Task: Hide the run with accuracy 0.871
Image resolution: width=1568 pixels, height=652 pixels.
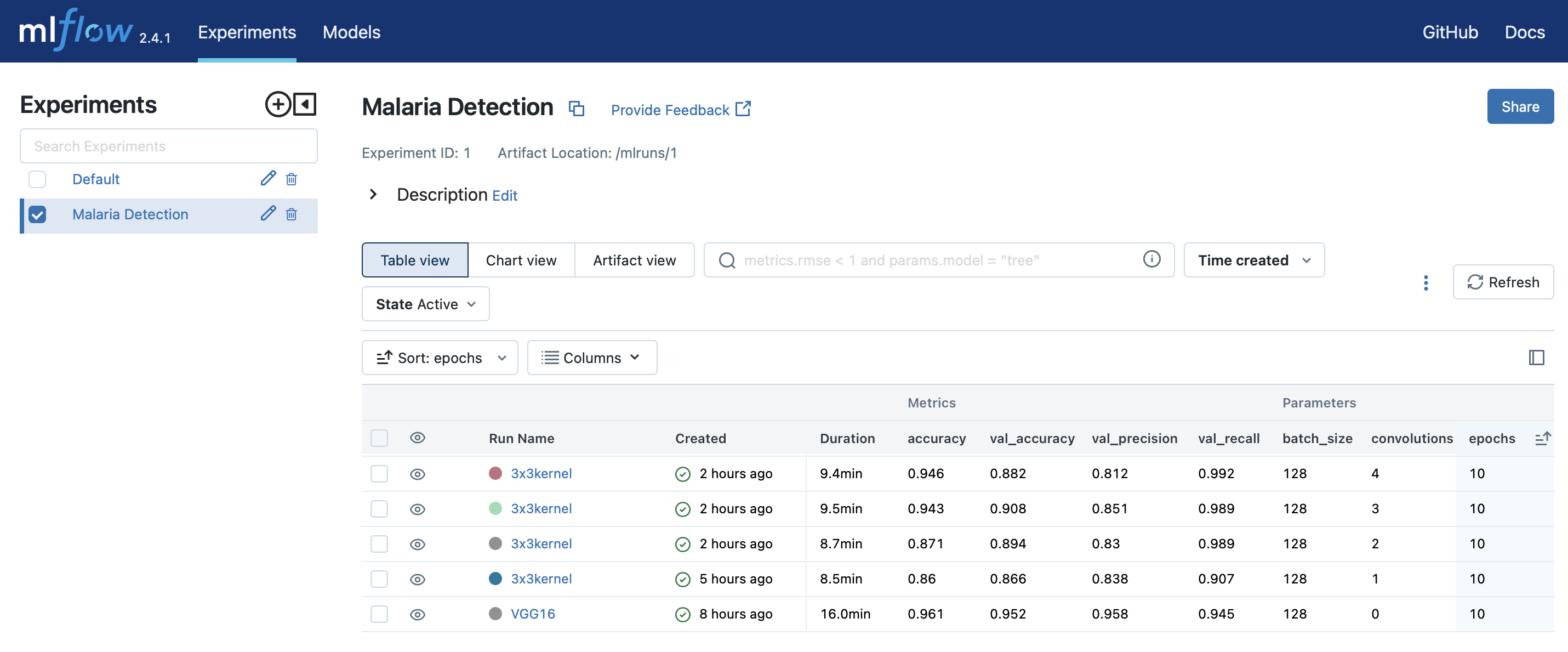Action: (x=418, y=544)
